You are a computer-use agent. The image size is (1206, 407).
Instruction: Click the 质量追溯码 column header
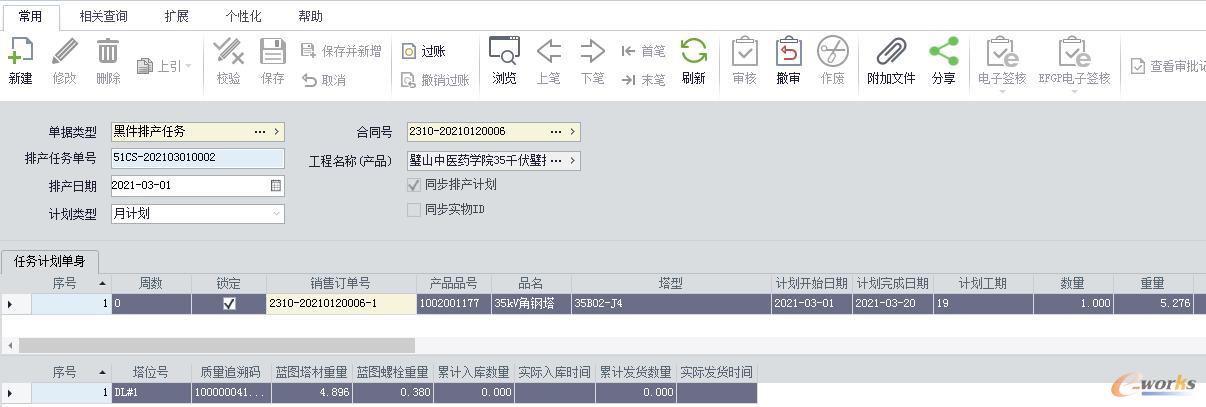click(x=231, y=372)
